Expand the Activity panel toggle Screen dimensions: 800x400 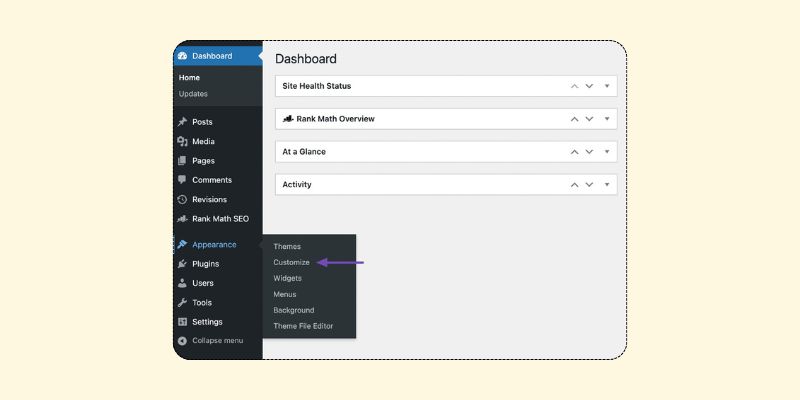[x=607, y=185]
